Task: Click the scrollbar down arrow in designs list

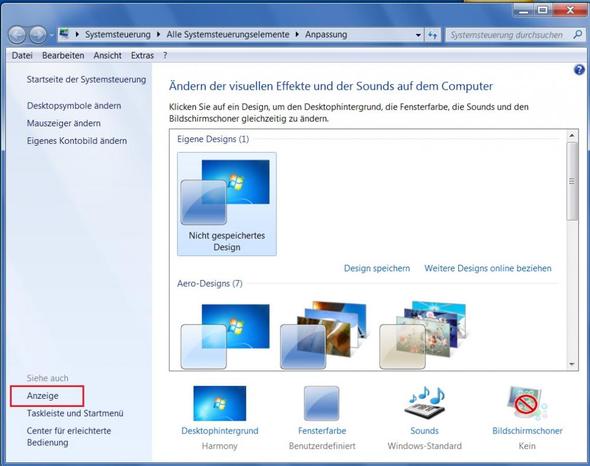Action: 572,364
